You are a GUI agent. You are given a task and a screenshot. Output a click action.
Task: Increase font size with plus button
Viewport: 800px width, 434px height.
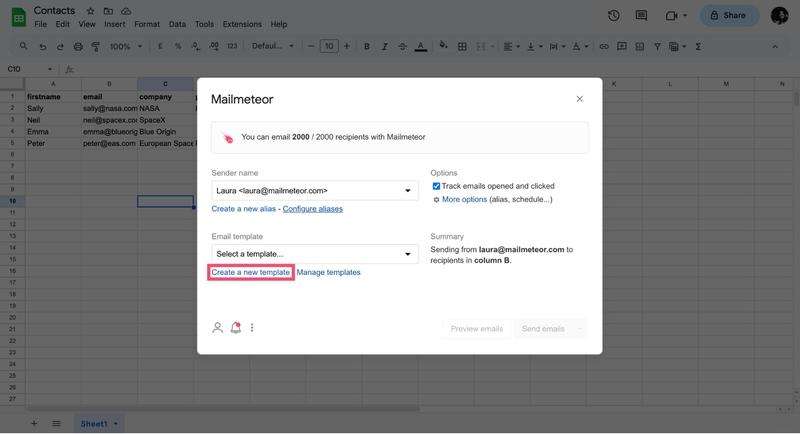coord(347,46)
